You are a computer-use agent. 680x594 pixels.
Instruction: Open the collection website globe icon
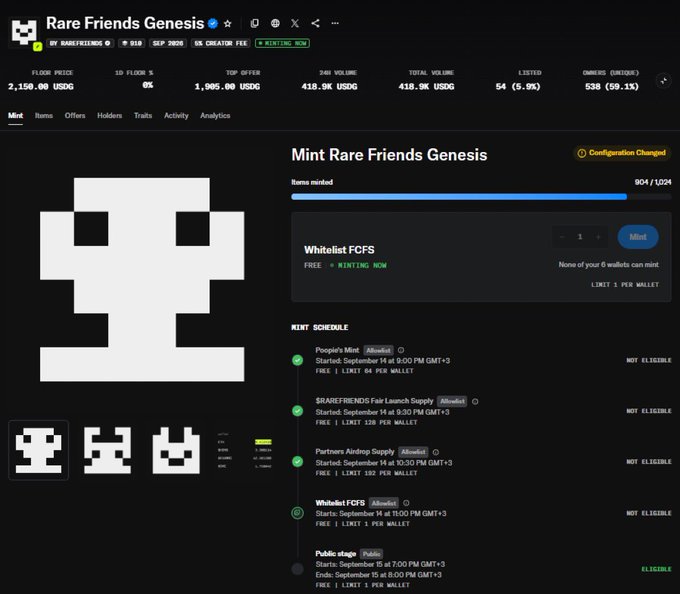(x=275, y=23)
